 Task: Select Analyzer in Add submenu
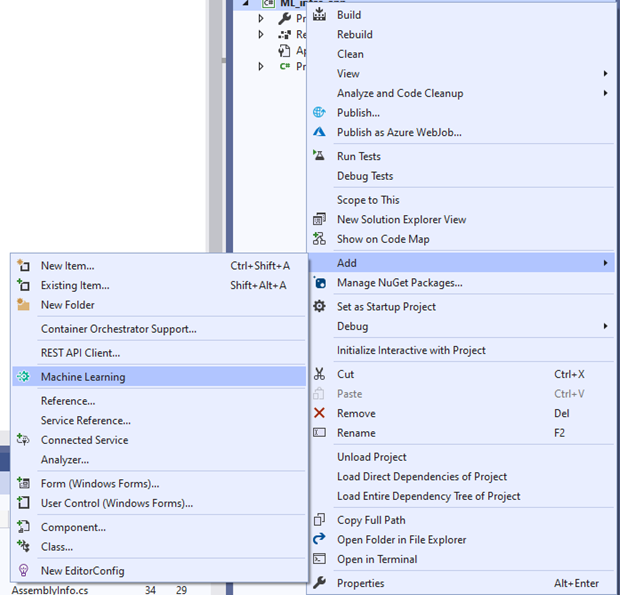click(159, 459)
